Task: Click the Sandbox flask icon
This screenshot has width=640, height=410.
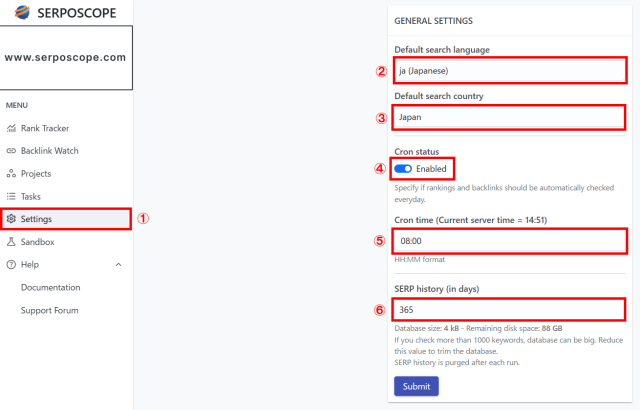Action: click(11, 242)
